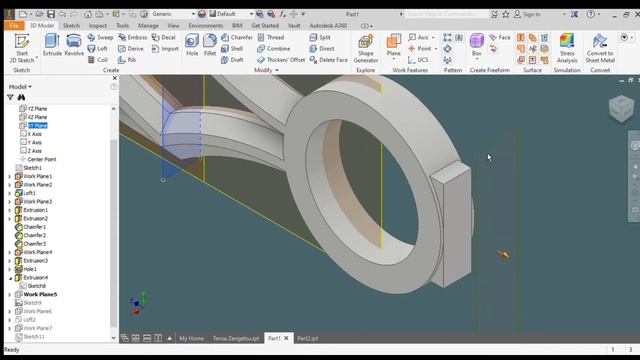Create a freeform Box
The height and width of the screenshot is (360, 640).
pyautogui.click(x=477, y=46)
